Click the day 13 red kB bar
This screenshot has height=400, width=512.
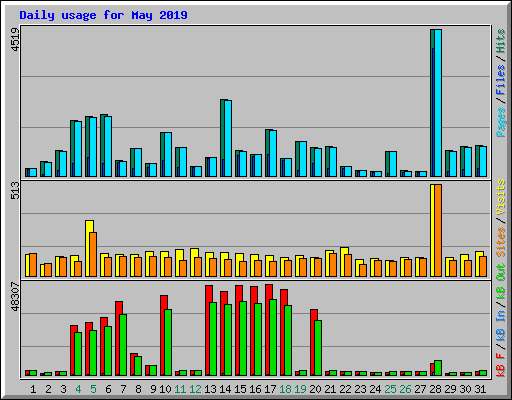pos(209,330)
